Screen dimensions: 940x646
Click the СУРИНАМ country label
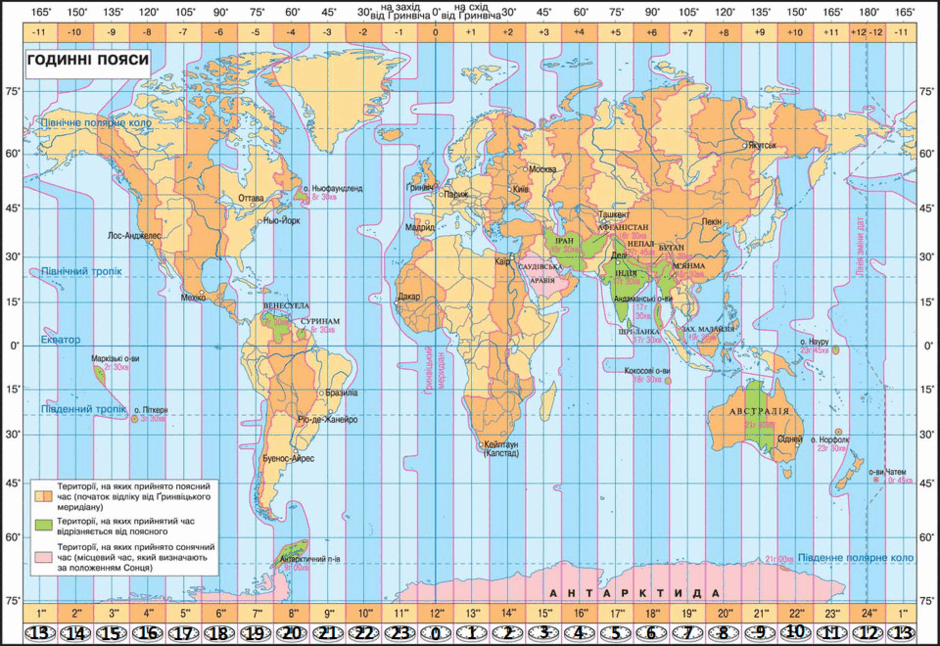[320, 321]
